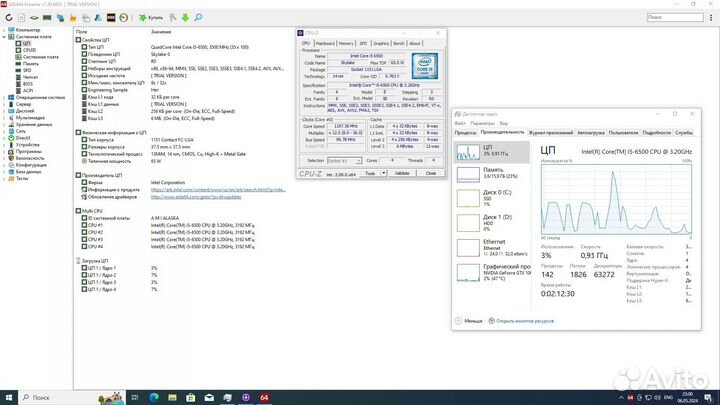The width and height of the screenshot is (720, 405).
Task: Select BIOS in AIDA64 tree
Action: (x=28, y=84)
